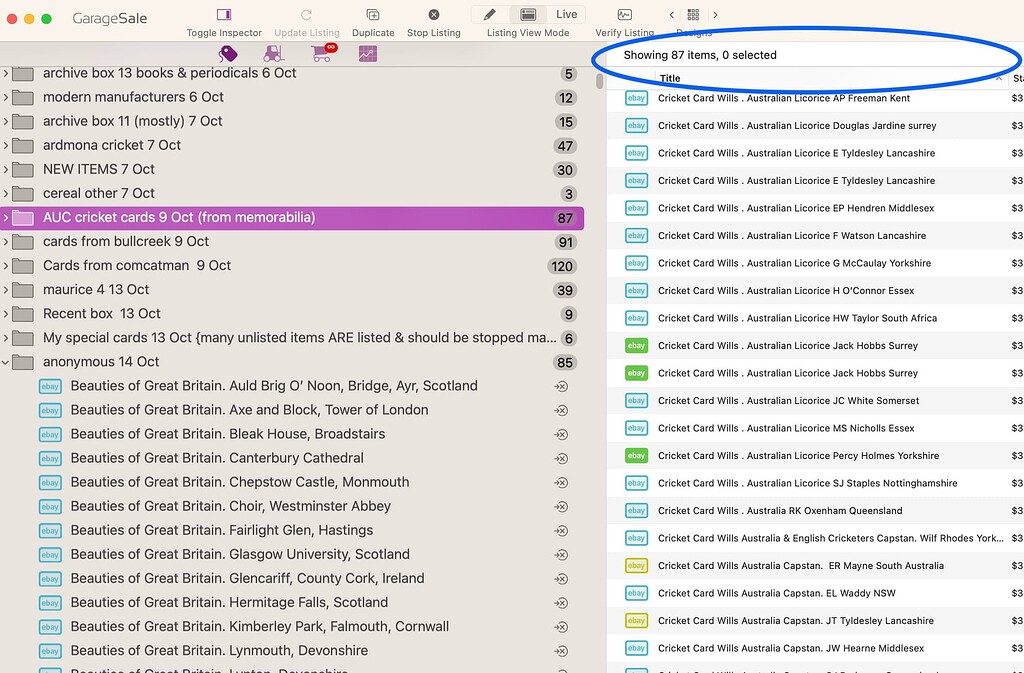This screenshot has height=673, width=1024.
Task: Click ebay icon for Canterbury Cathedral
Action: 50,459
